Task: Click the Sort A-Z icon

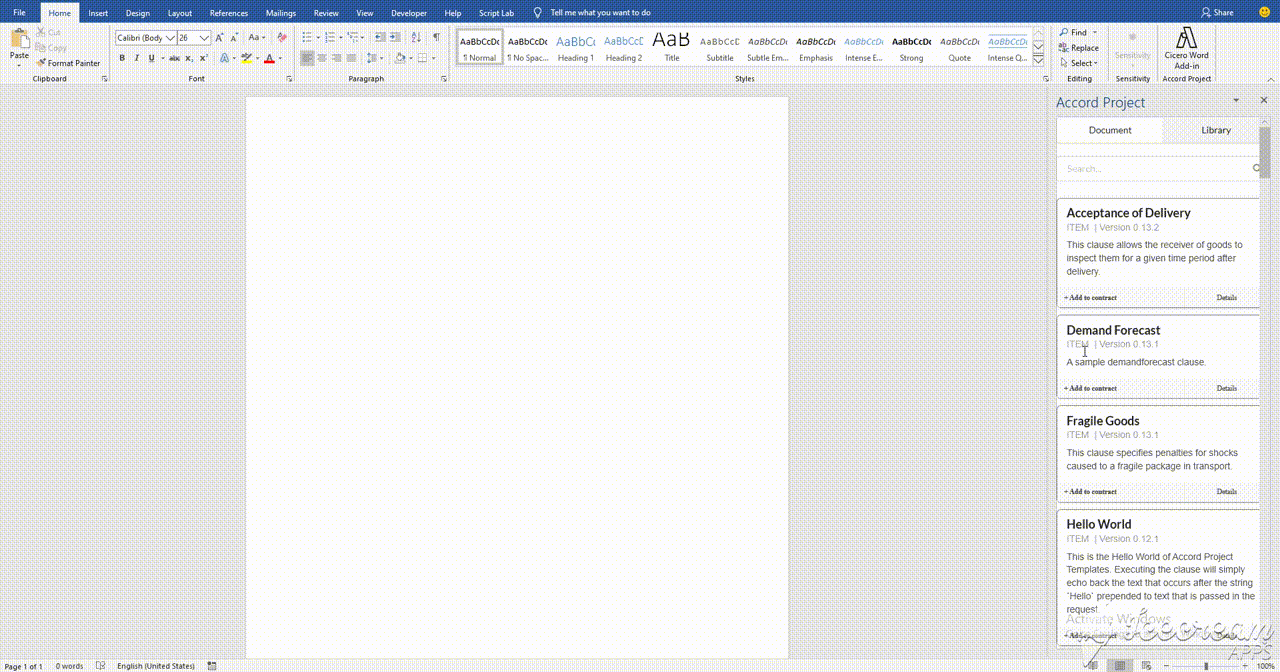Action: point(415,37)
